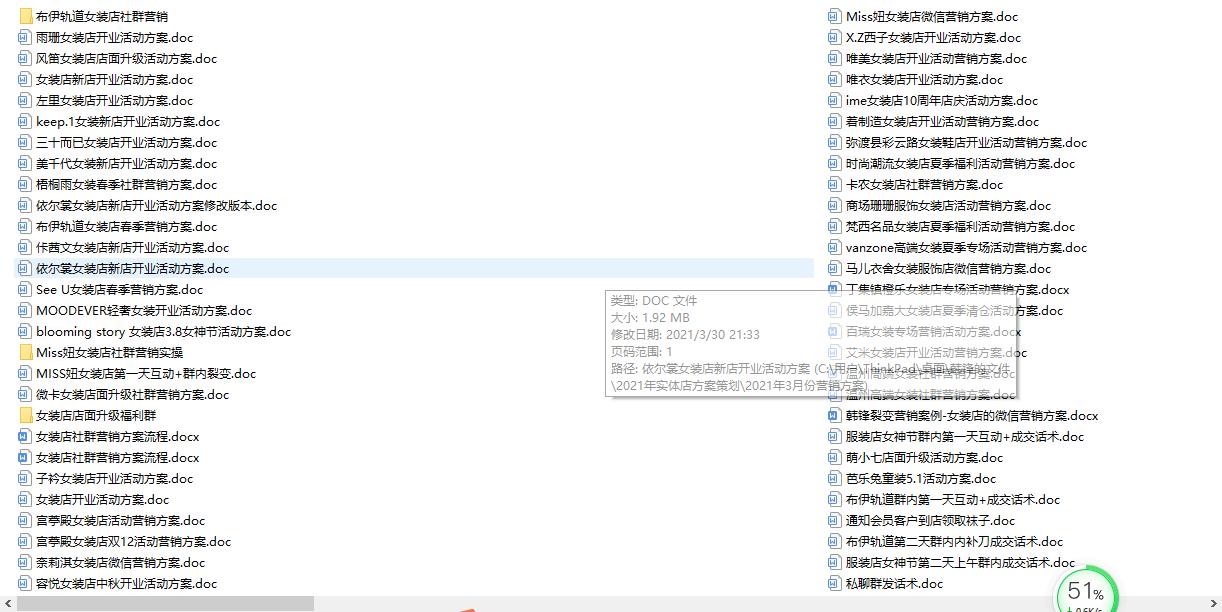Click the icon for 梧桐雨女装春季社群营销方案.doc
This screenshot has height=612, width=1222.
coord(25,184)
